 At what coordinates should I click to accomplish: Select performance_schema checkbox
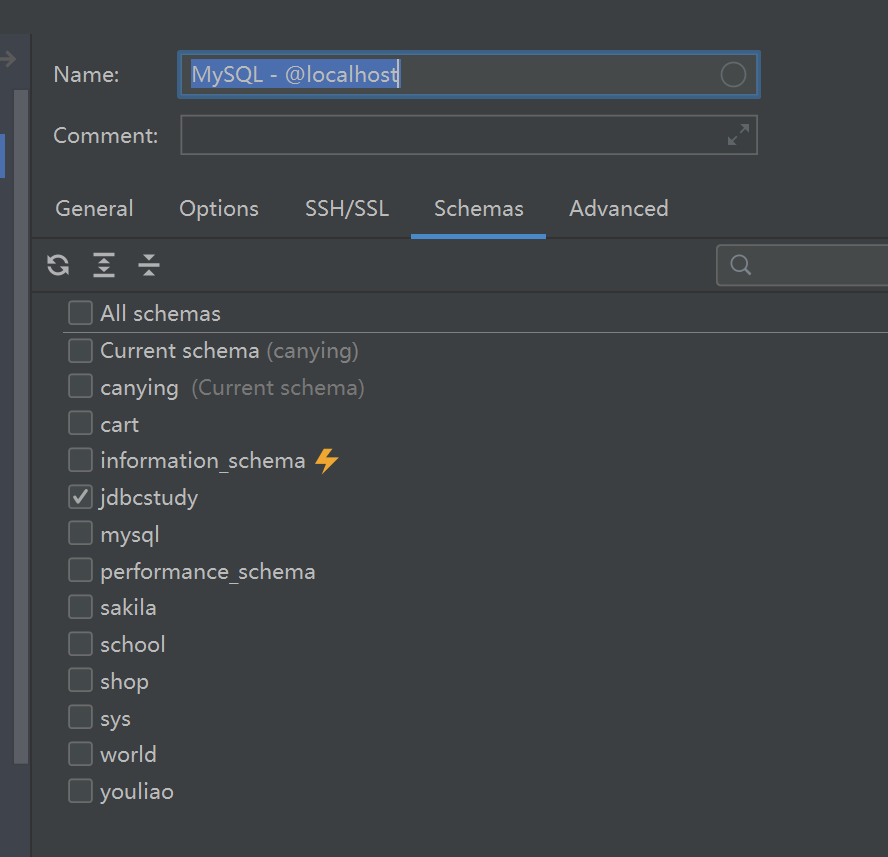tap(80, 570)
